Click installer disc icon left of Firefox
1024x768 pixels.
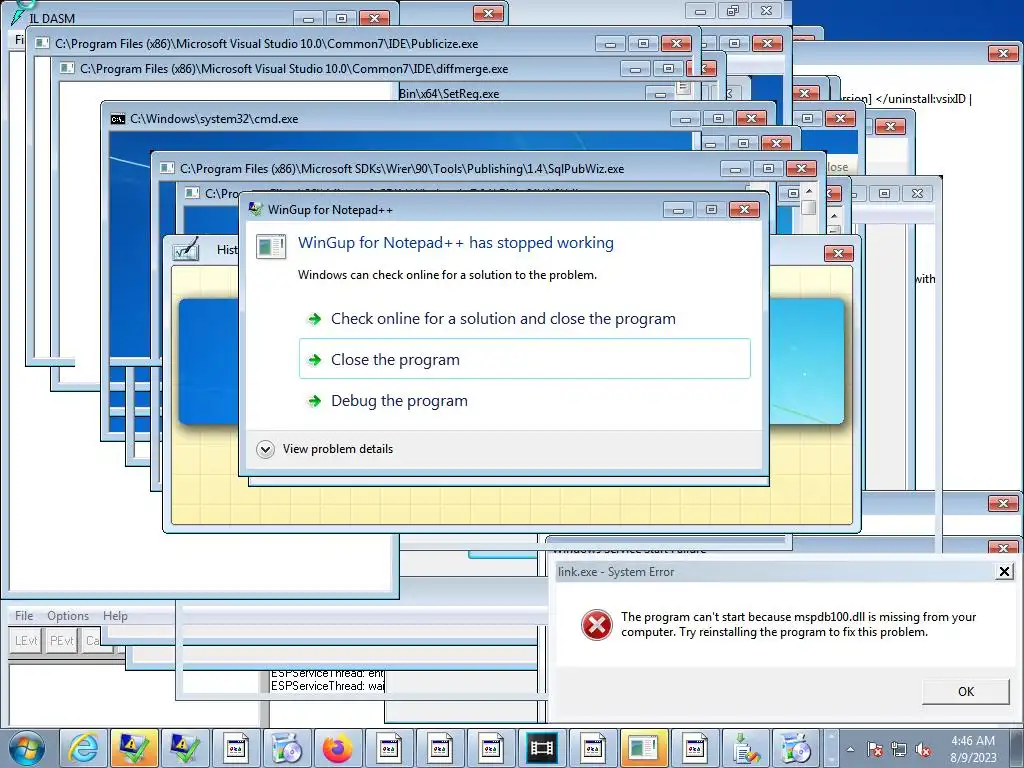point(287,748)
